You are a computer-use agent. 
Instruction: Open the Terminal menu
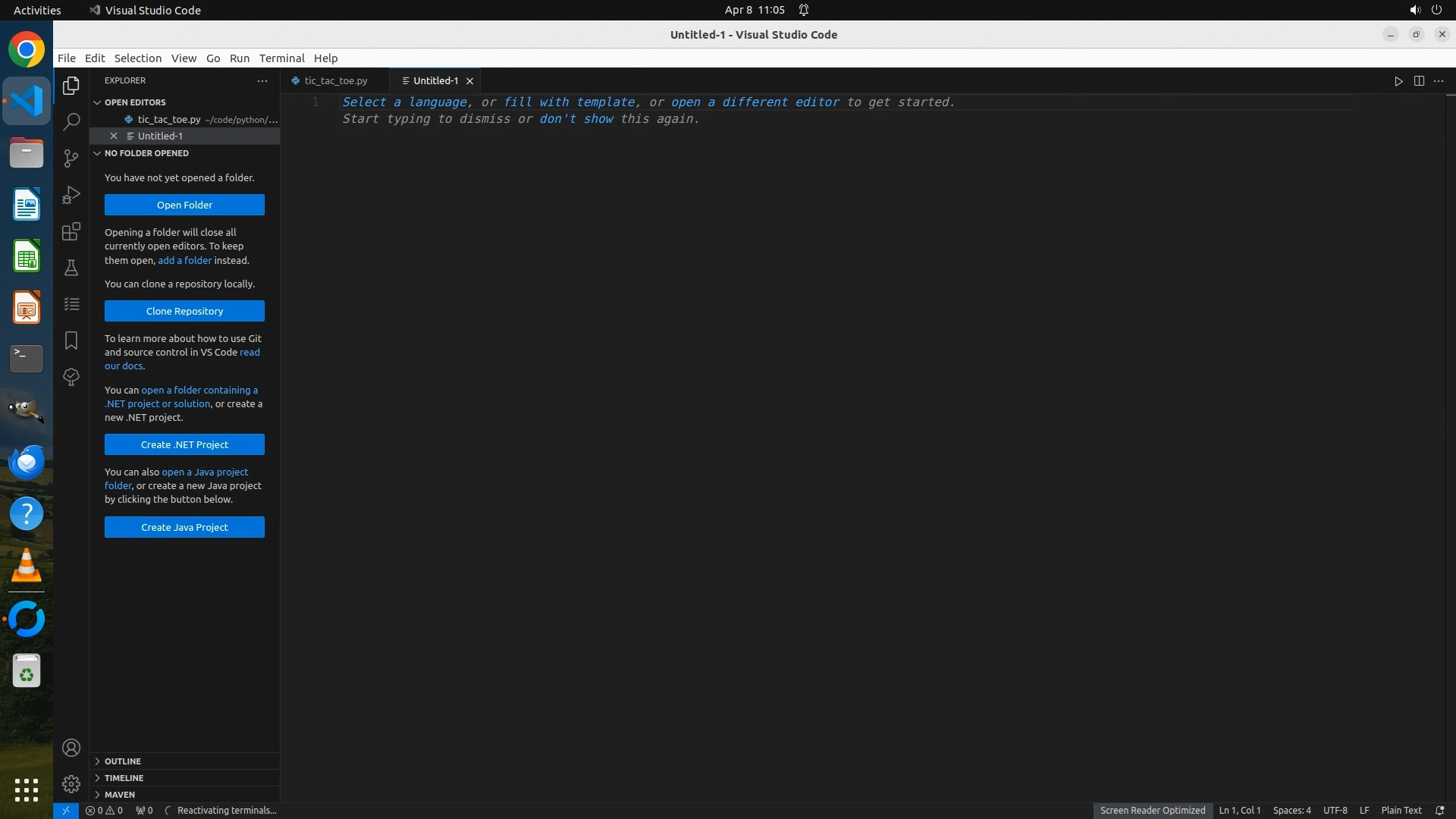(x=281, y=58)
